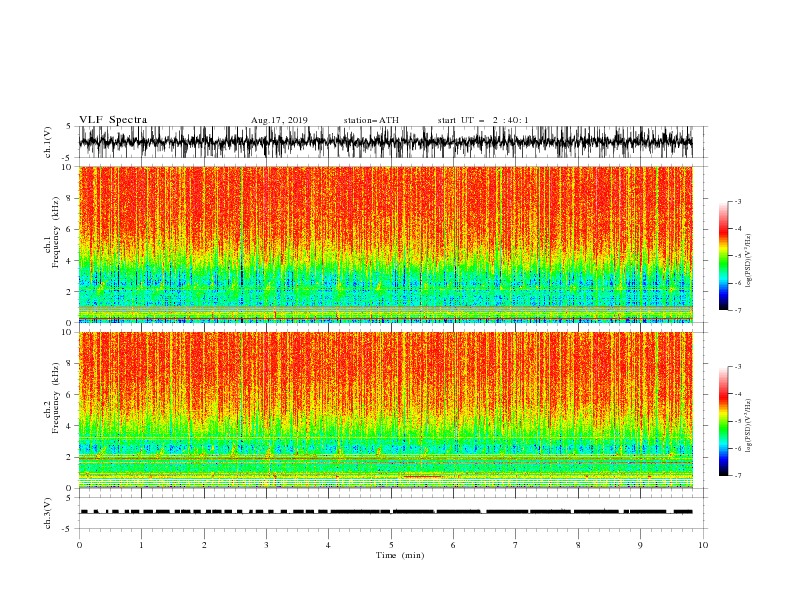Click the "7" tick on the Time axis
This screenshot has width=792, height=612.
pos(515,545)
